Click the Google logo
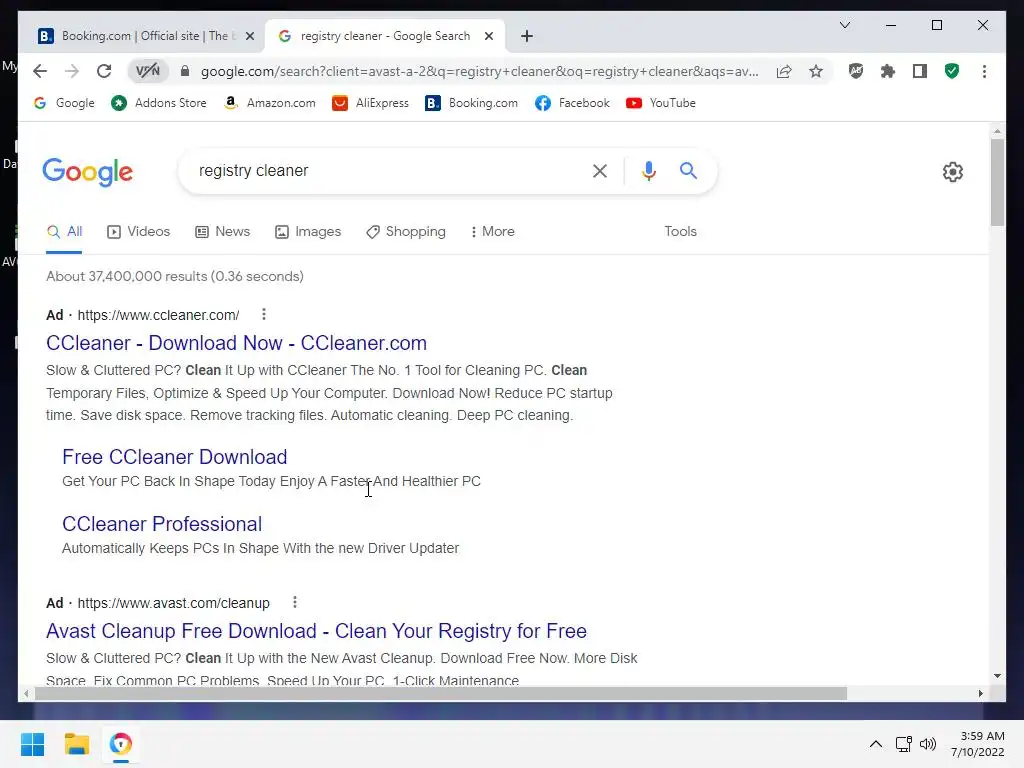Screen dimensions: 1024x768 click(x=88, y=172)
